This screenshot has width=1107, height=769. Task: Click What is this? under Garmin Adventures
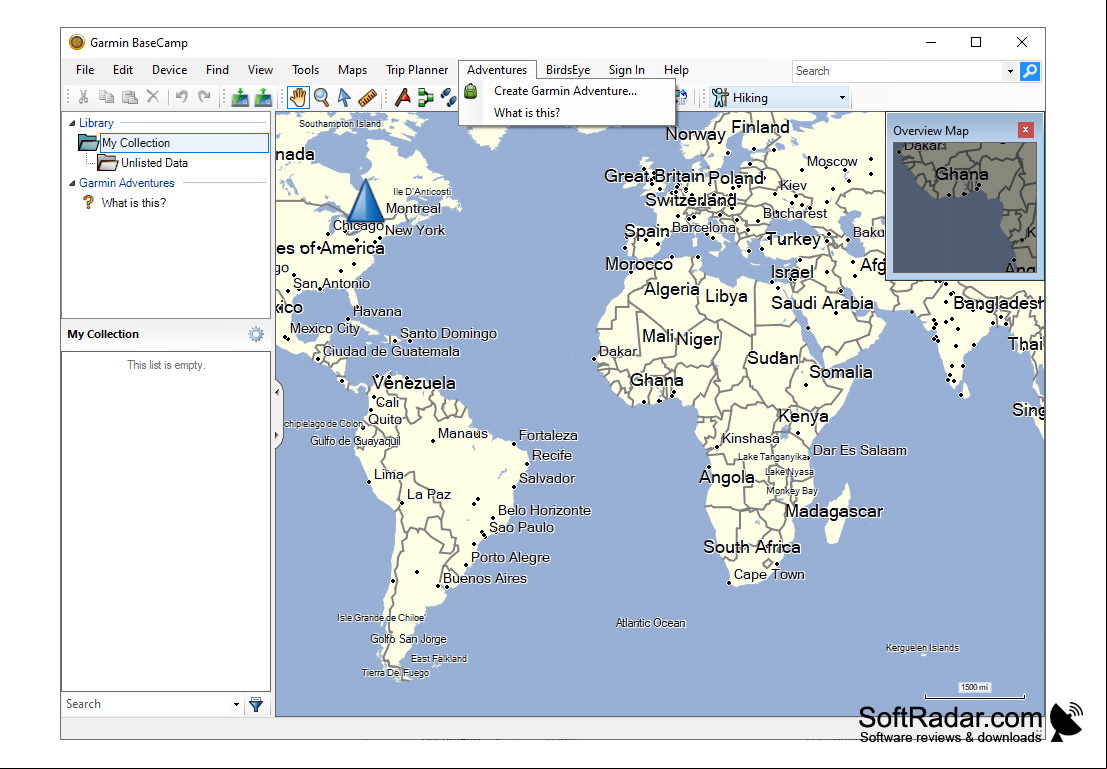pos(133,203)
